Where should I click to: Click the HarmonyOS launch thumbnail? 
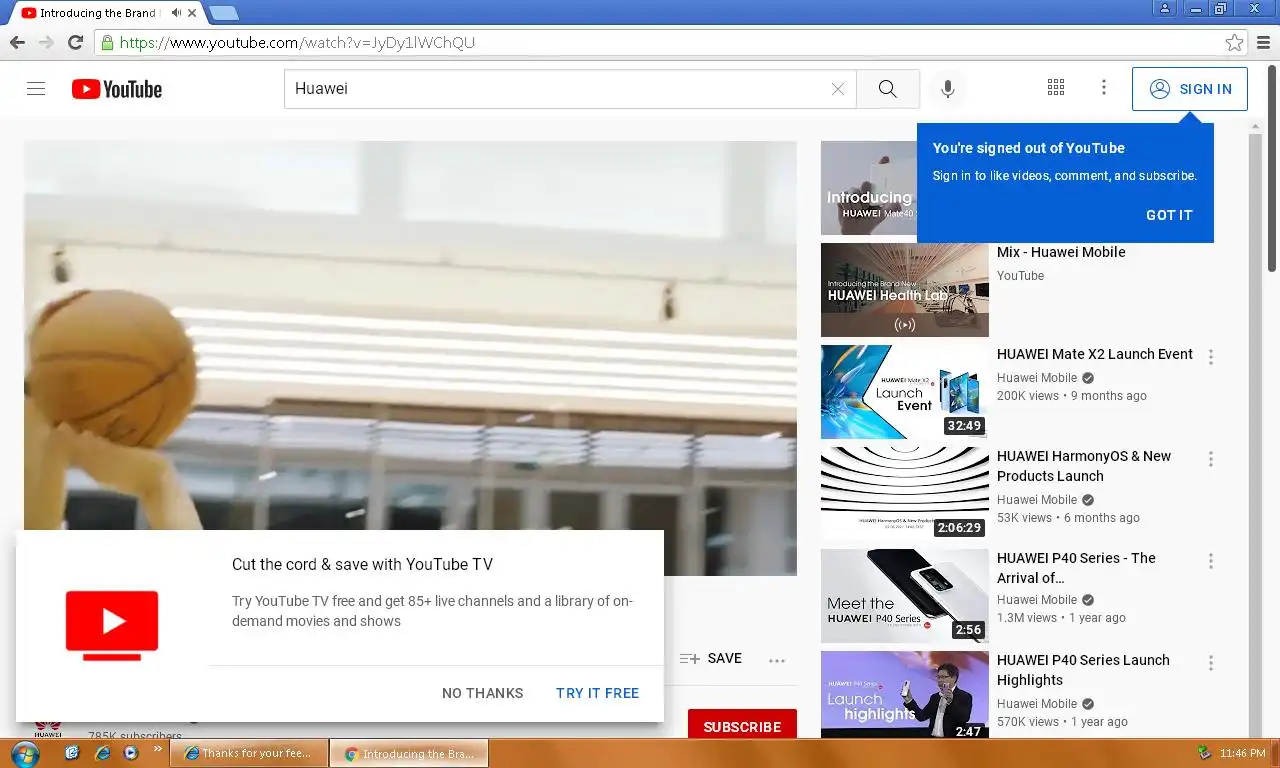[905, 494]
